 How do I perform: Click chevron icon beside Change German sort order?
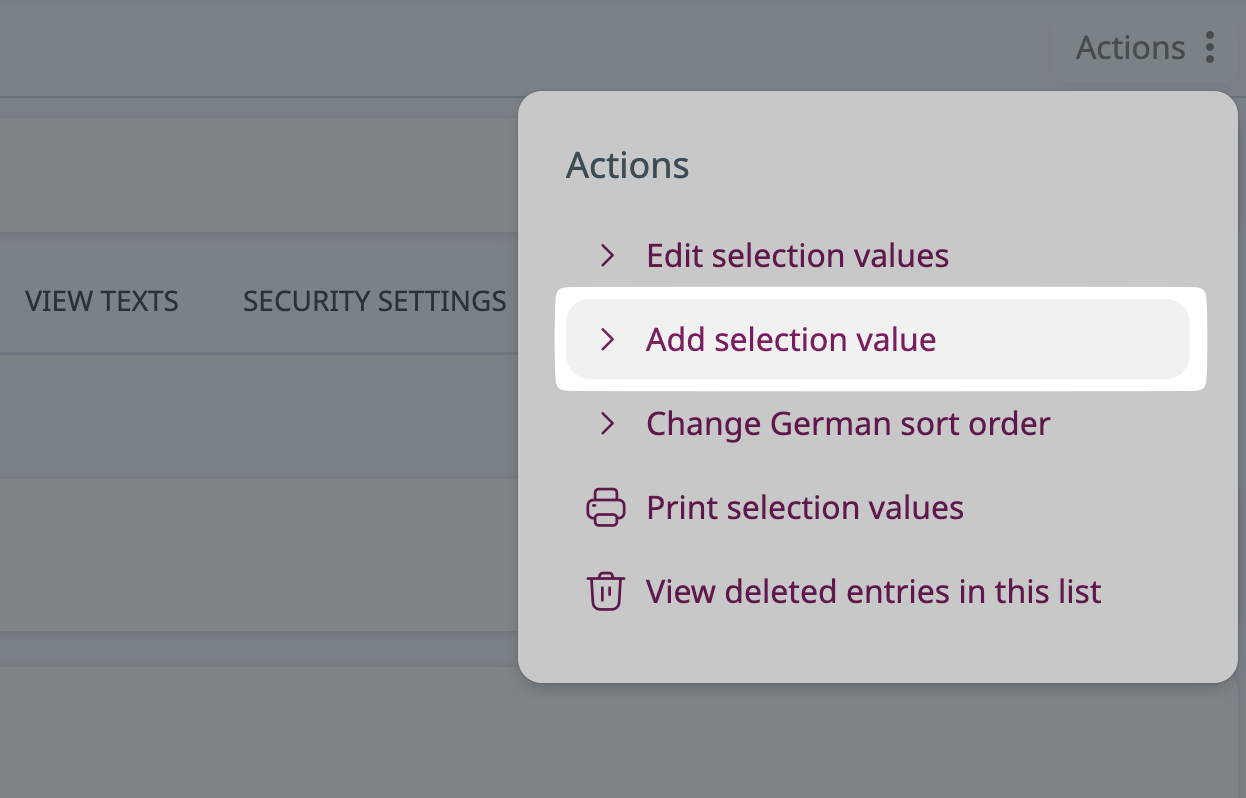607,423
